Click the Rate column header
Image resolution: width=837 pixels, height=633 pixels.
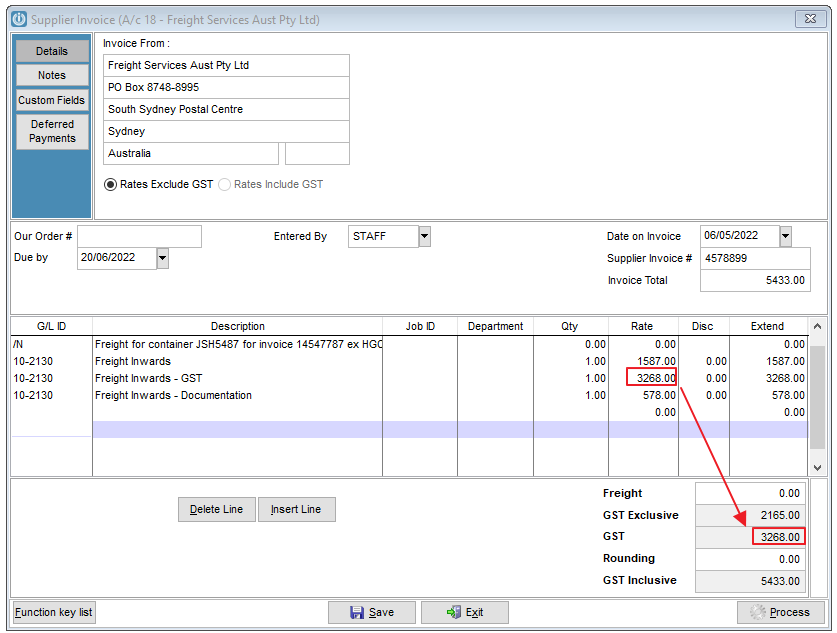pos(643,327)
